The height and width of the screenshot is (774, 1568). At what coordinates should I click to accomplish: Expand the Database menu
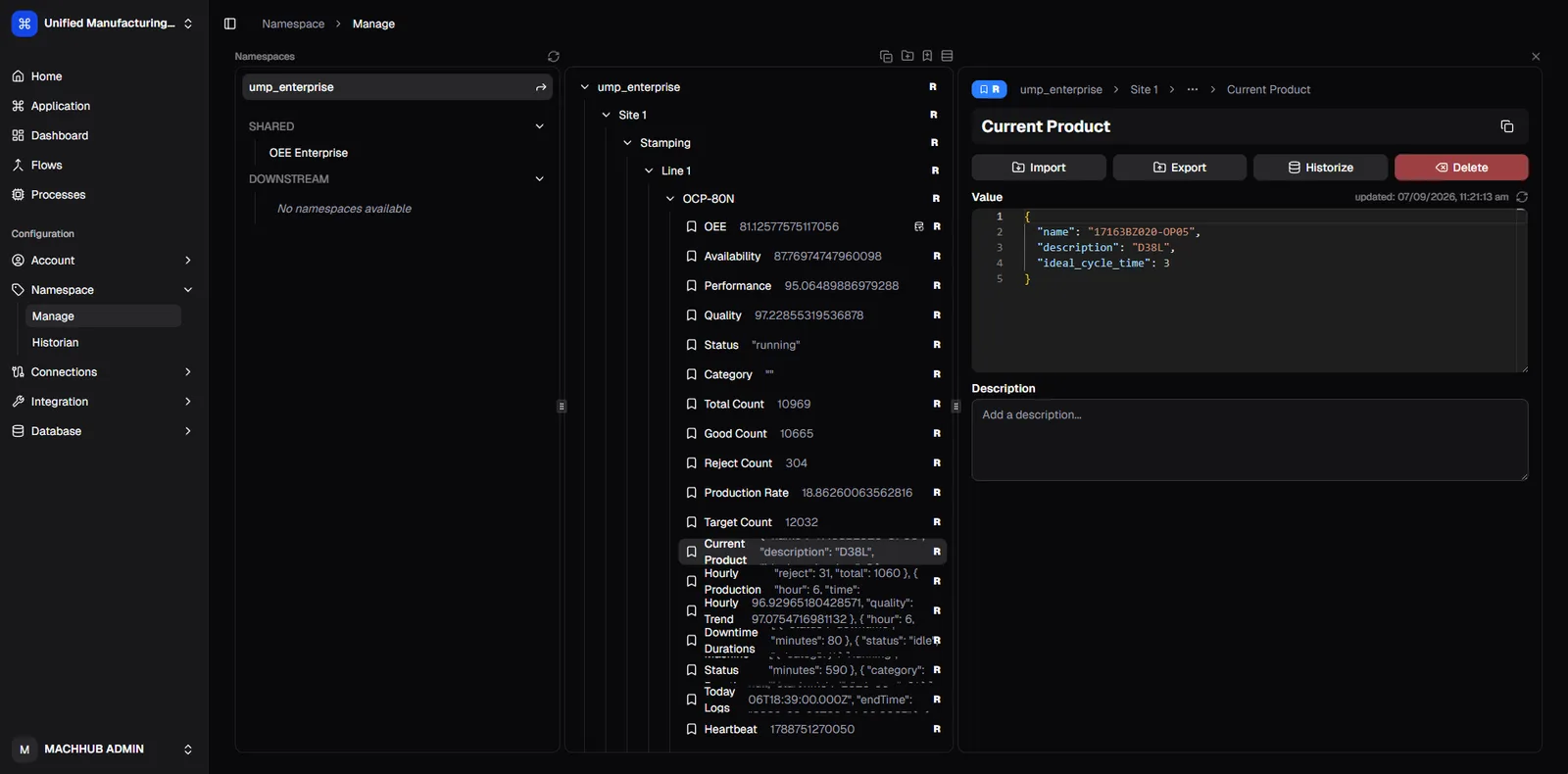click(103, 431)
